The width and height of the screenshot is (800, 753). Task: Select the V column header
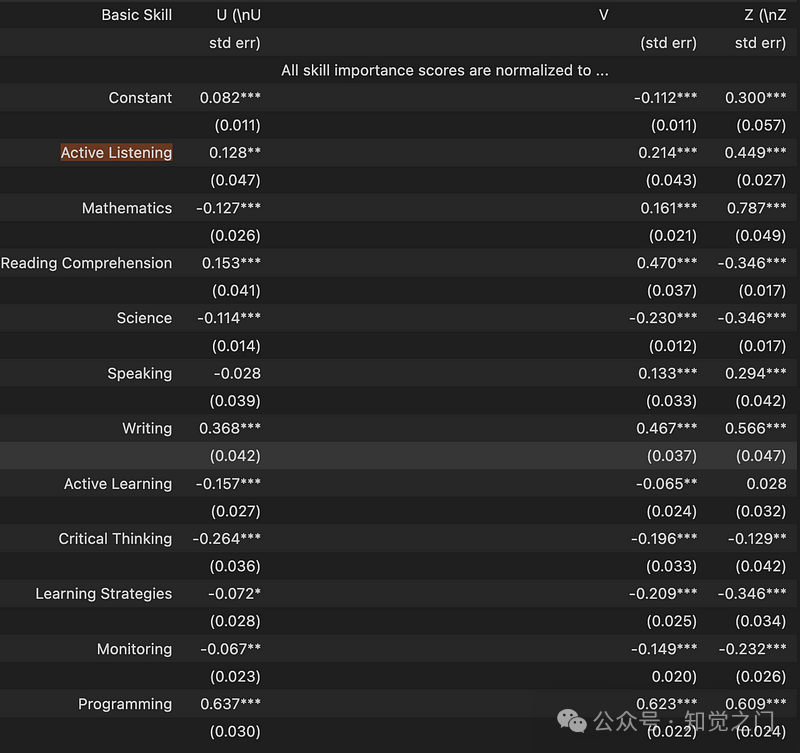coord(603,15)
